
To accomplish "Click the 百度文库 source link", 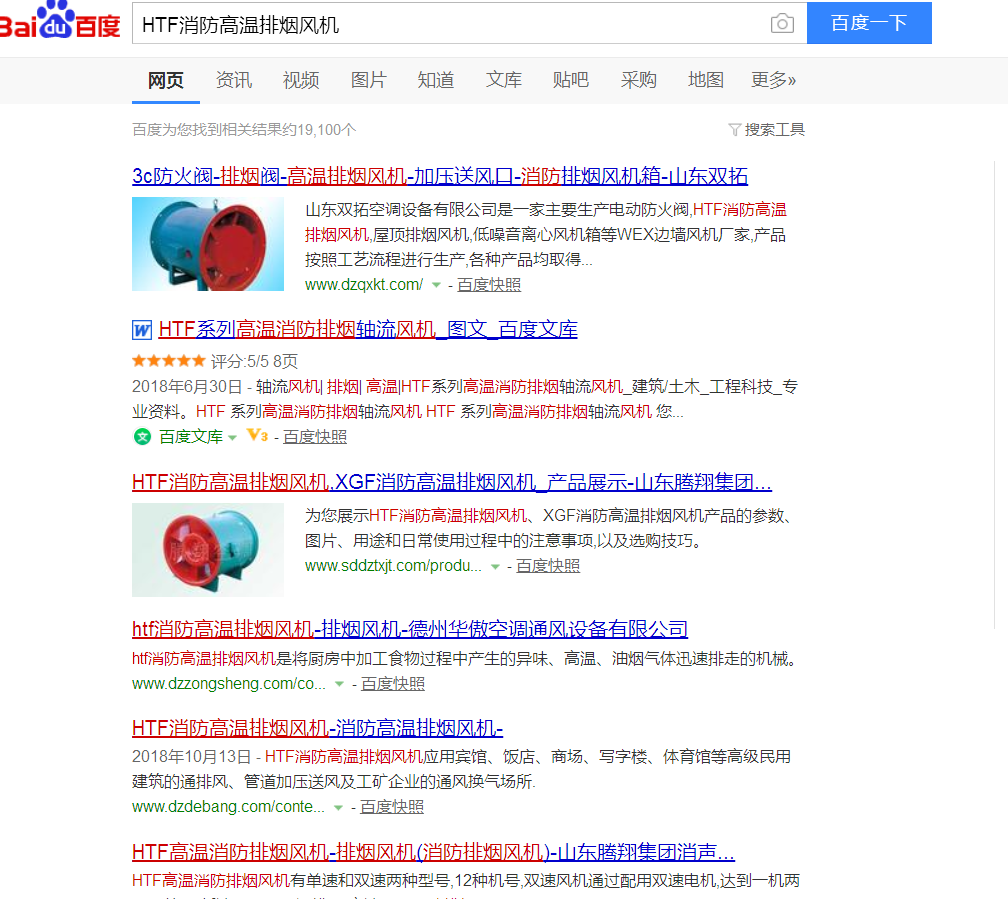I will click(191, 437).
